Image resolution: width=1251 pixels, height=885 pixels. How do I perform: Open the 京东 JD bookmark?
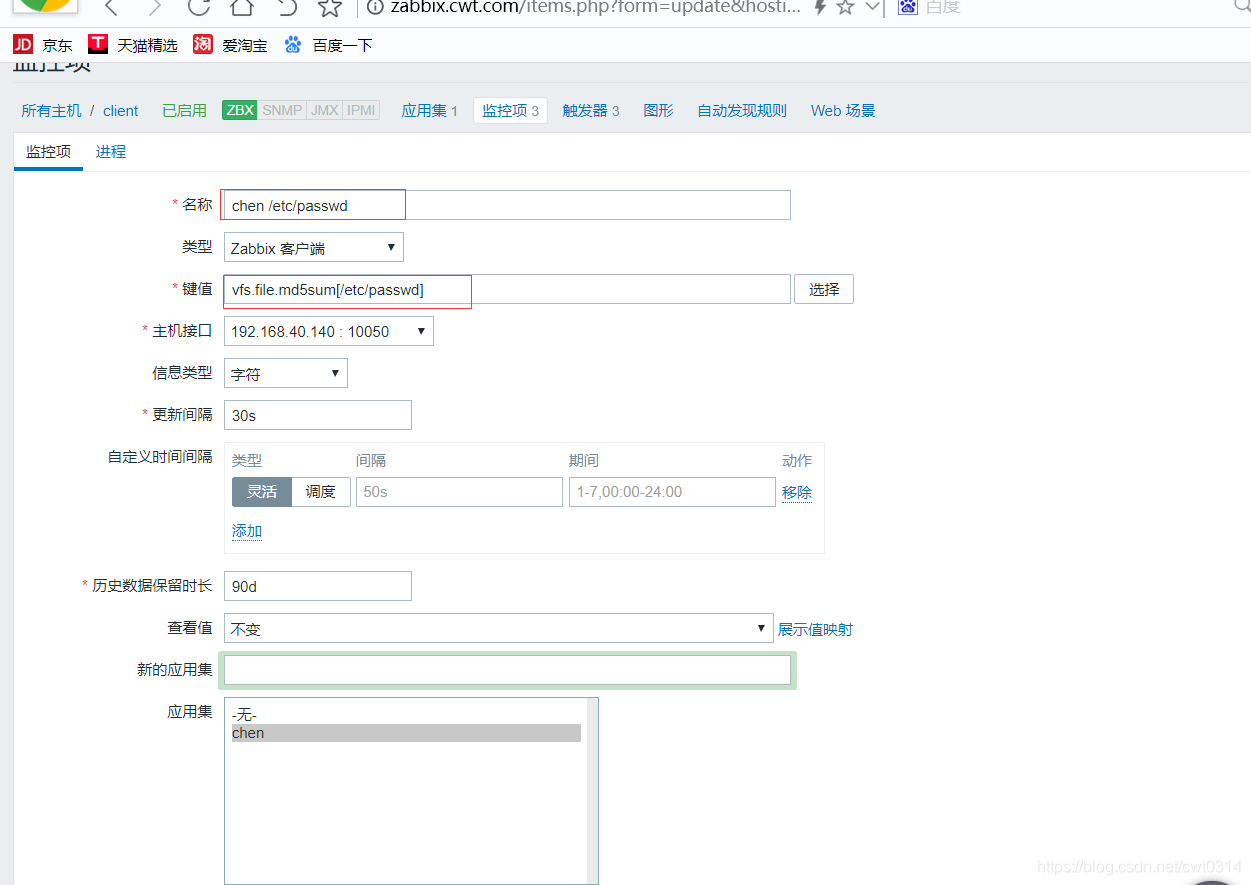pos(43,45)
